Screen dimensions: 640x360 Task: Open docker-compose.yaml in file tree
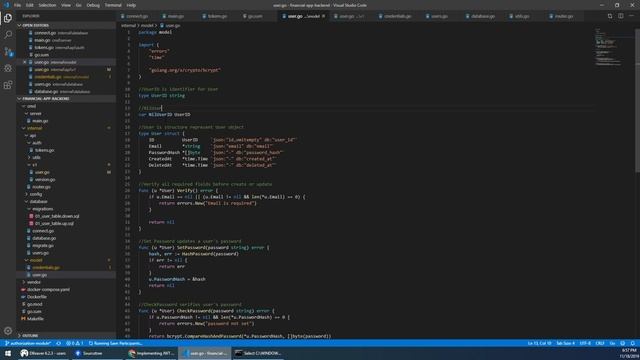(x=48, y=289)
